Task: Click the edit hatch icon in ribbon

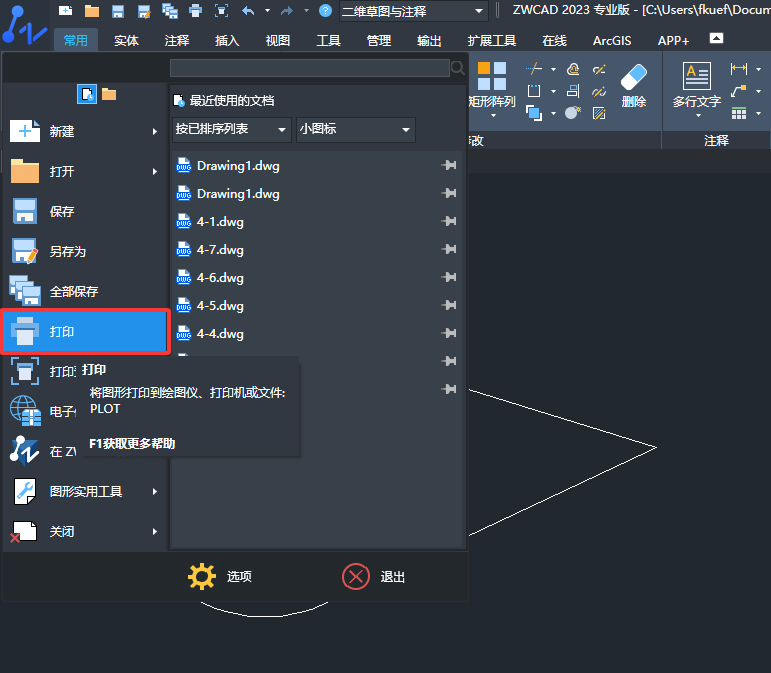Action: [x=599, y=113]
